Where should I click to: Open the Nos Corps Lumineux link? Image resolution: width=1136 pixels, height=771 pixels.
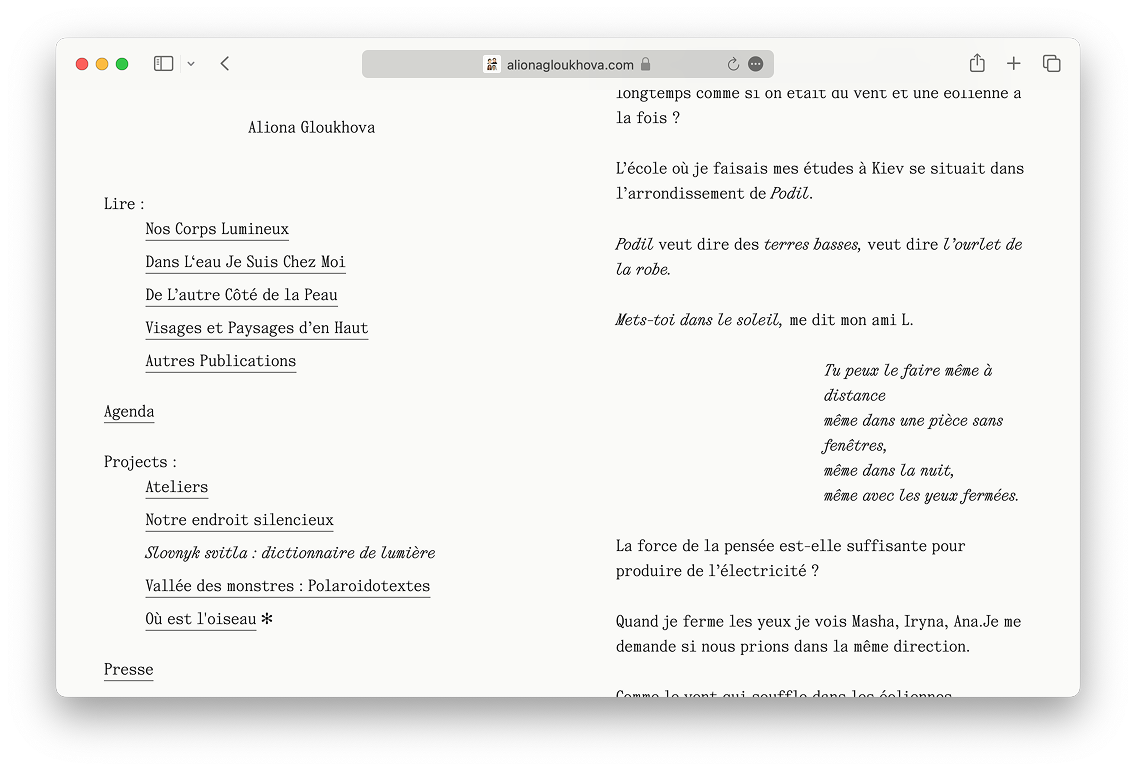pos(217,229)
